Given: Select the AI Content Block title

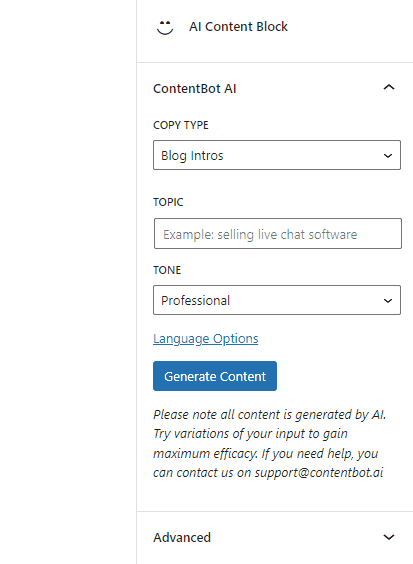Looking at the screenshot, I should [238, 27].
